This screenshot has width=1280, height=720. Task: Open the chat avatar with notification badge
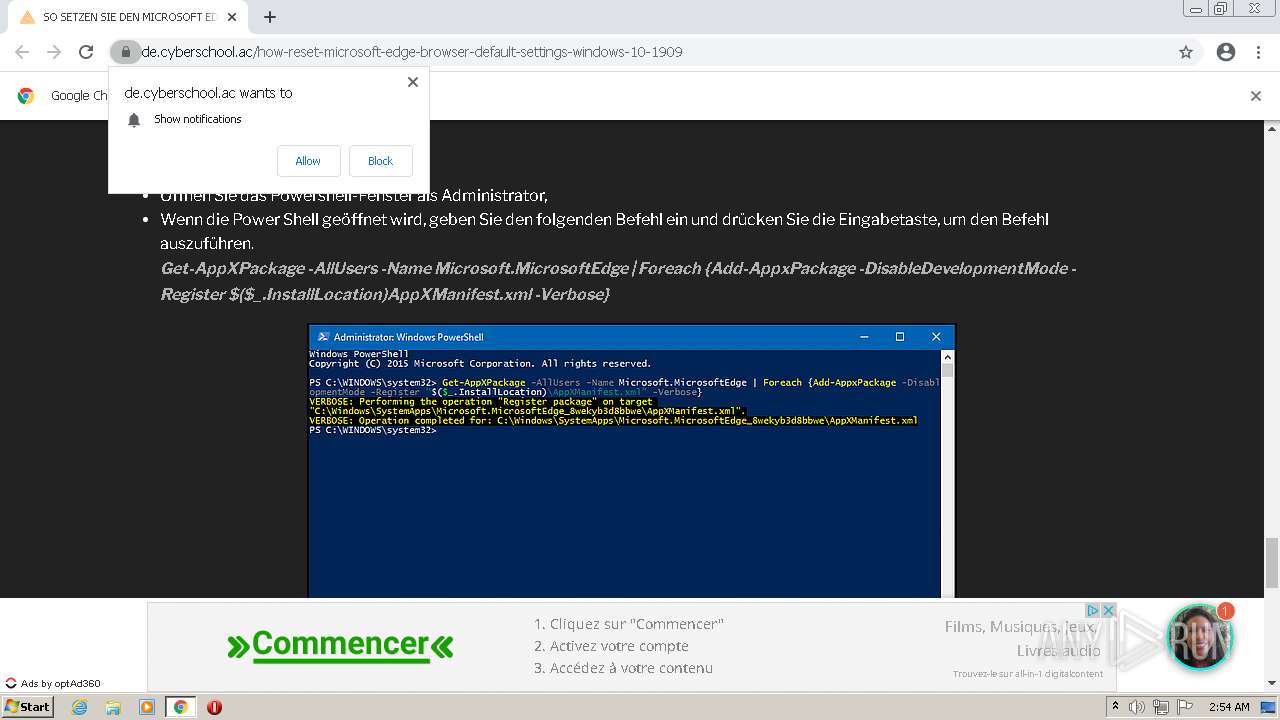coord(1200,636)
